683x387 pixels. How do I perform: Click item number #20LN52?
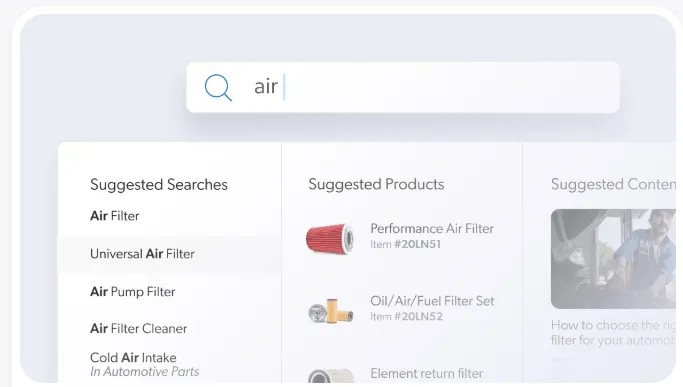[418, 317]
